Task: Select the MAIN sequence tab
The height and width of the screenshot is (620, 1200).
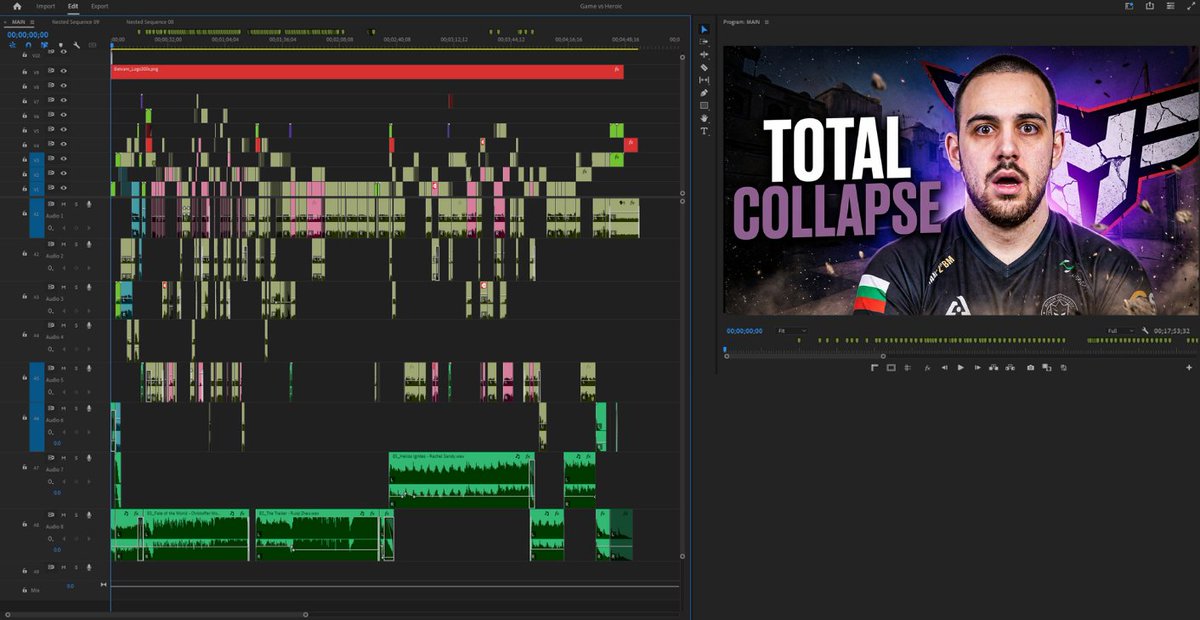Action: 18,21
